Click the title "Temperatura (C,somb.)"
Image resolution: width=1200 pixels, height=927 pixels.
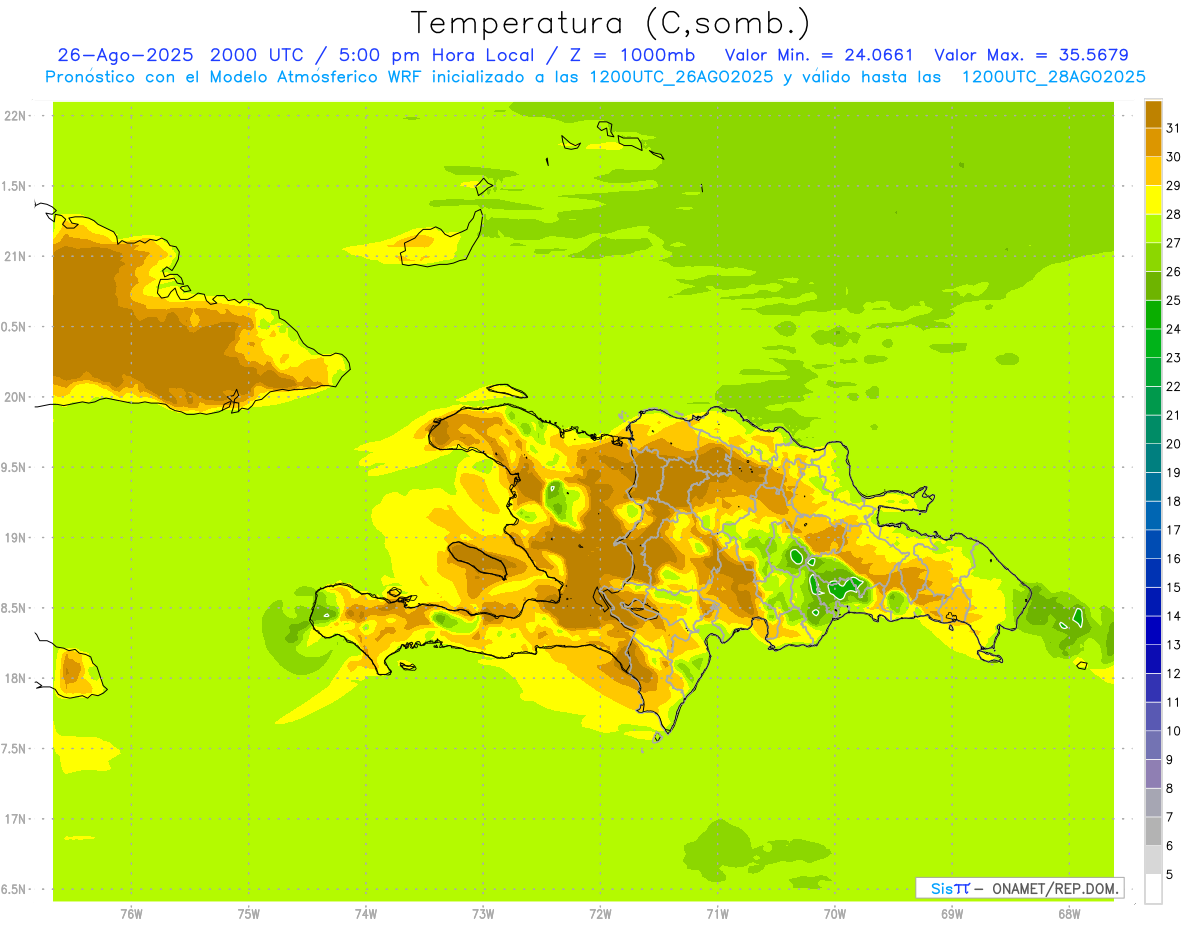coord(610,23)
